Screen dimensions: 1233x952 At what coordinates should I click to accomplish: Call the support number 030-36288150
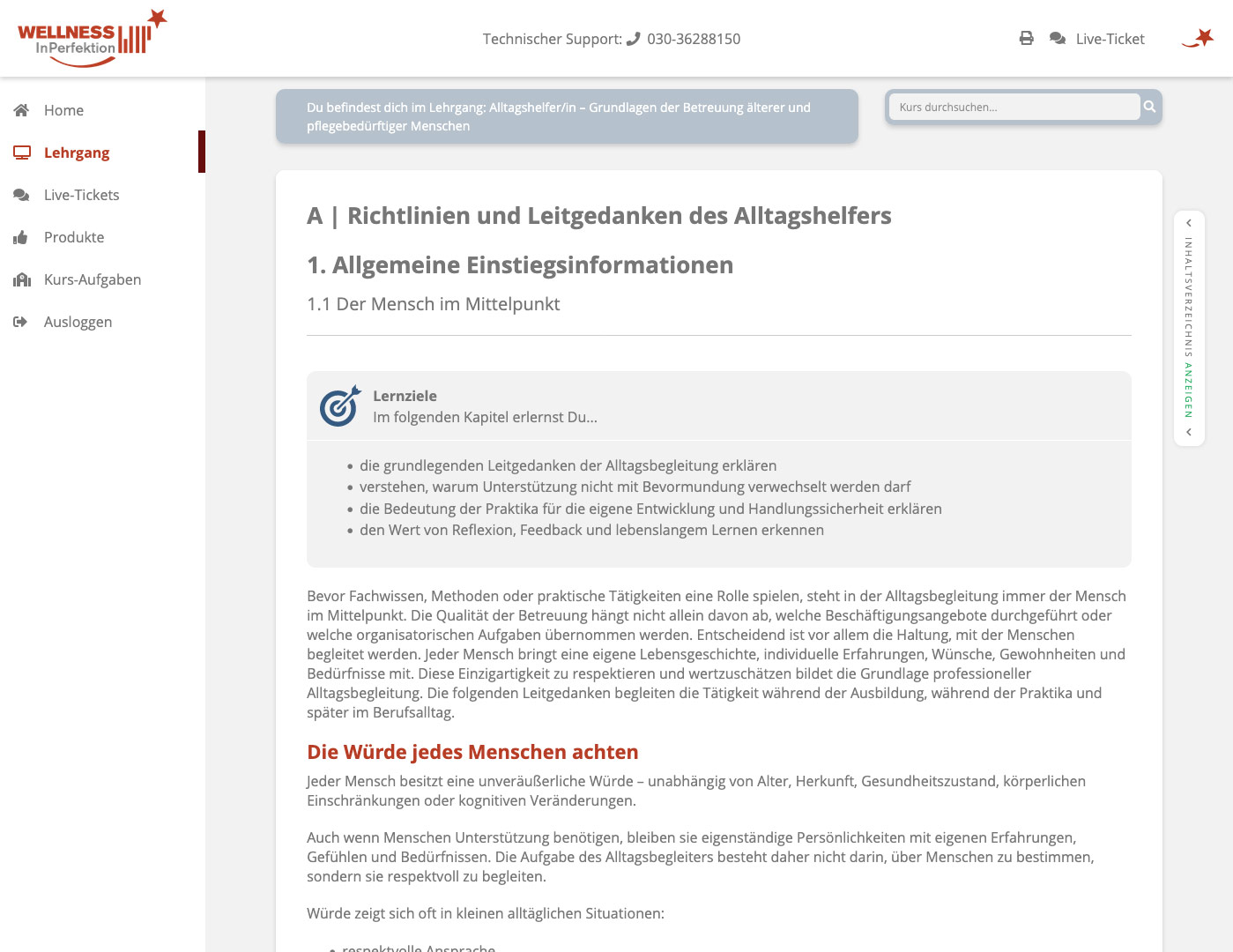(x=694, y=39)
